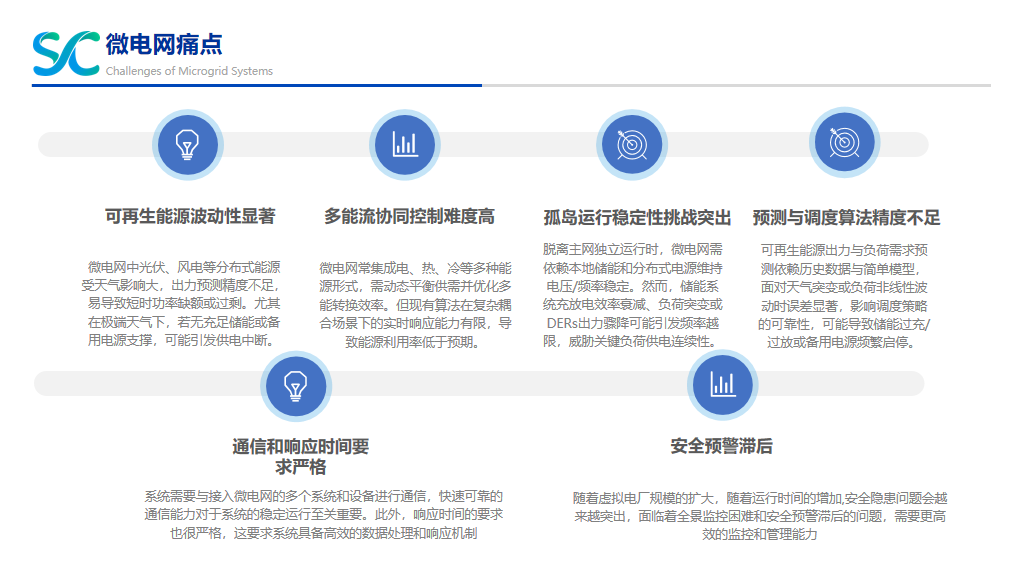Click the lightbulb icon above 通信和响应时间要求严格

tap(295, 384)
